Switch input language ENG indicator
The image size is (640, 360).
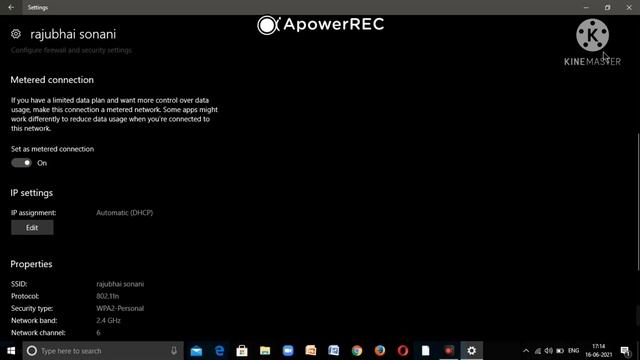point(573,351)
